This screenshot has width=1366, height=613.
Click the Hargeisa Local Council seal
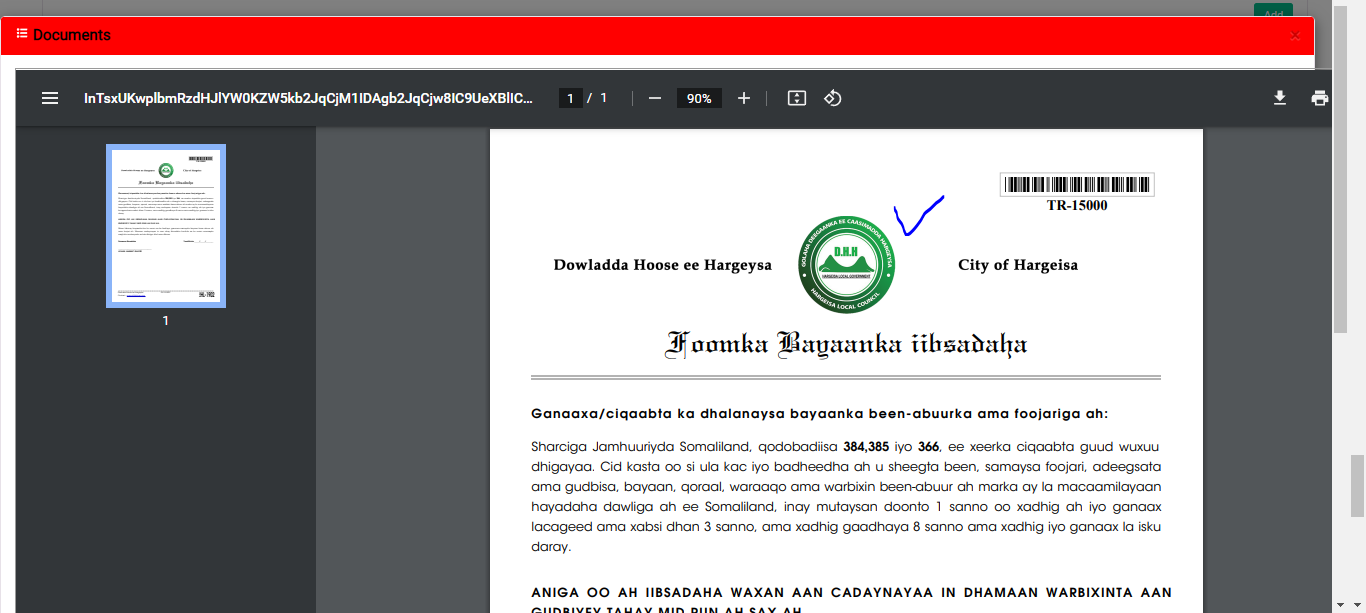click(x=847, y=265)
